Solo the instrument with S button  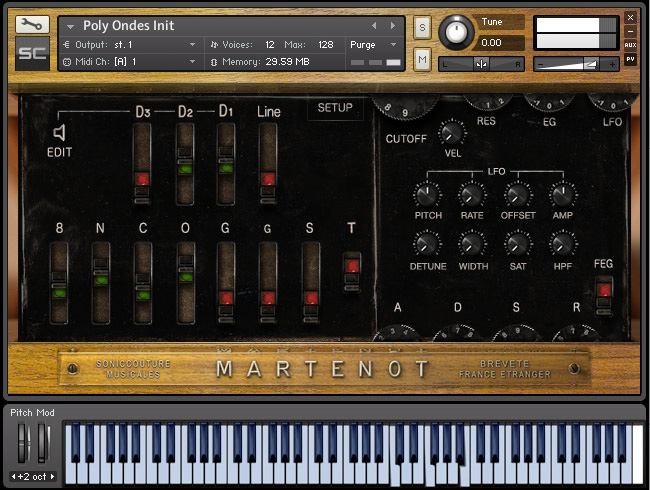point(422,27)
